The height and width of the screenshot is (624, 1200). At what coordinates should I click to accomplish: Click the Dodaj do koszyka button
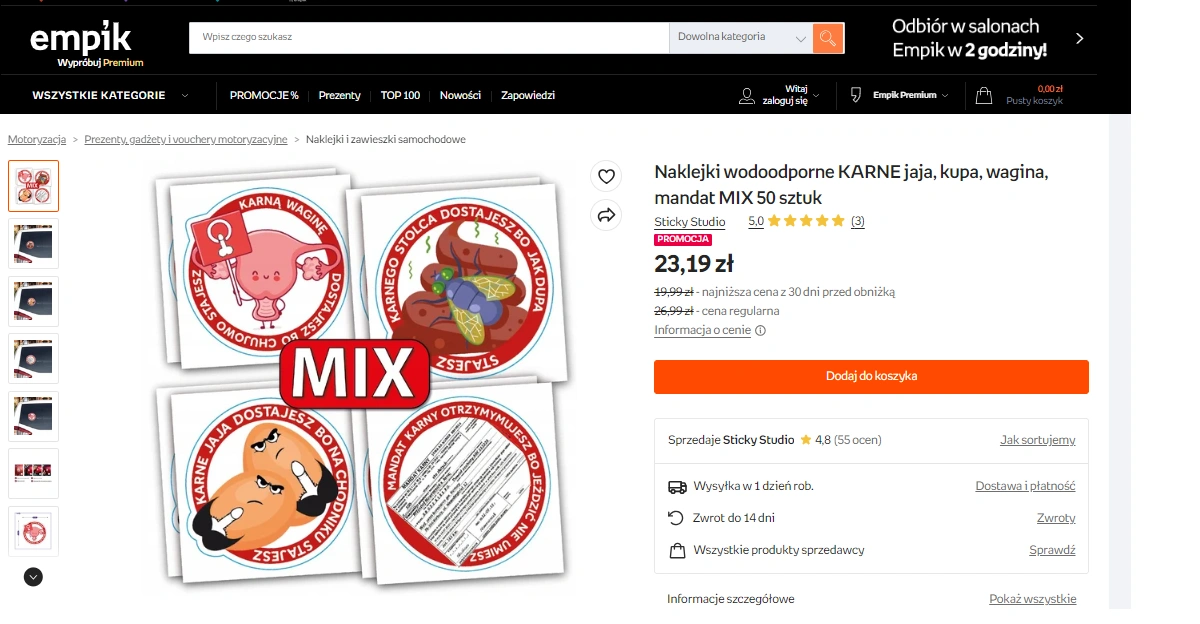click(x=871, y=377)
